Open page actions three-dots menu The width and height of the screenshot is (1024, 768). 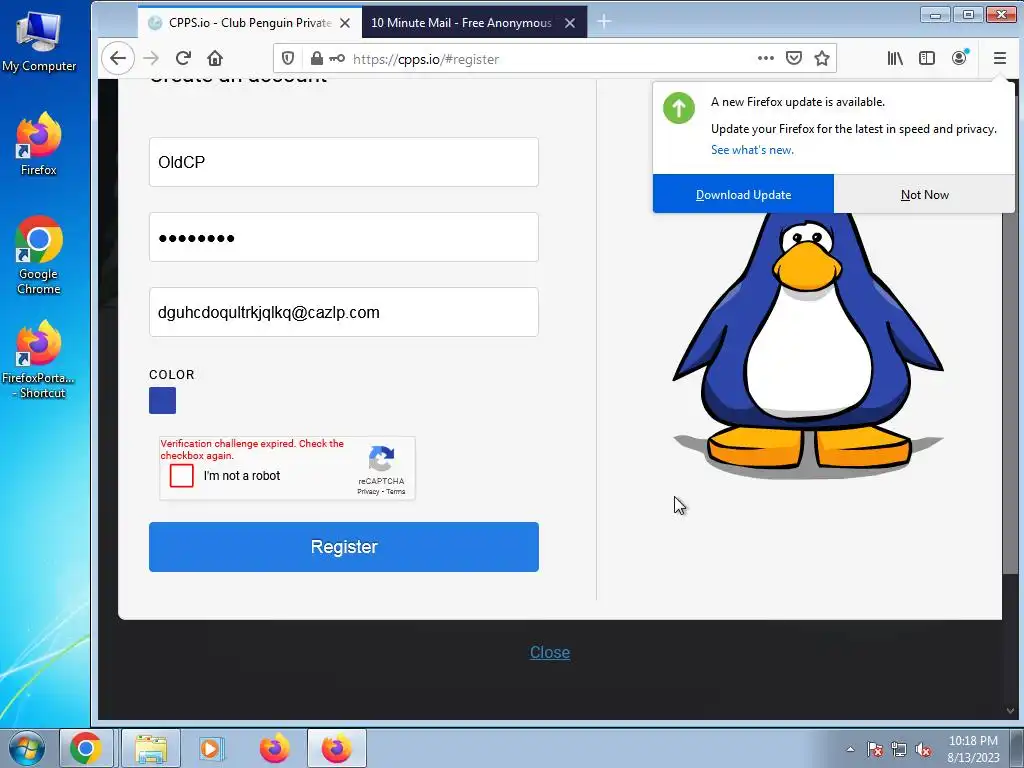click(x=766, y=58)
